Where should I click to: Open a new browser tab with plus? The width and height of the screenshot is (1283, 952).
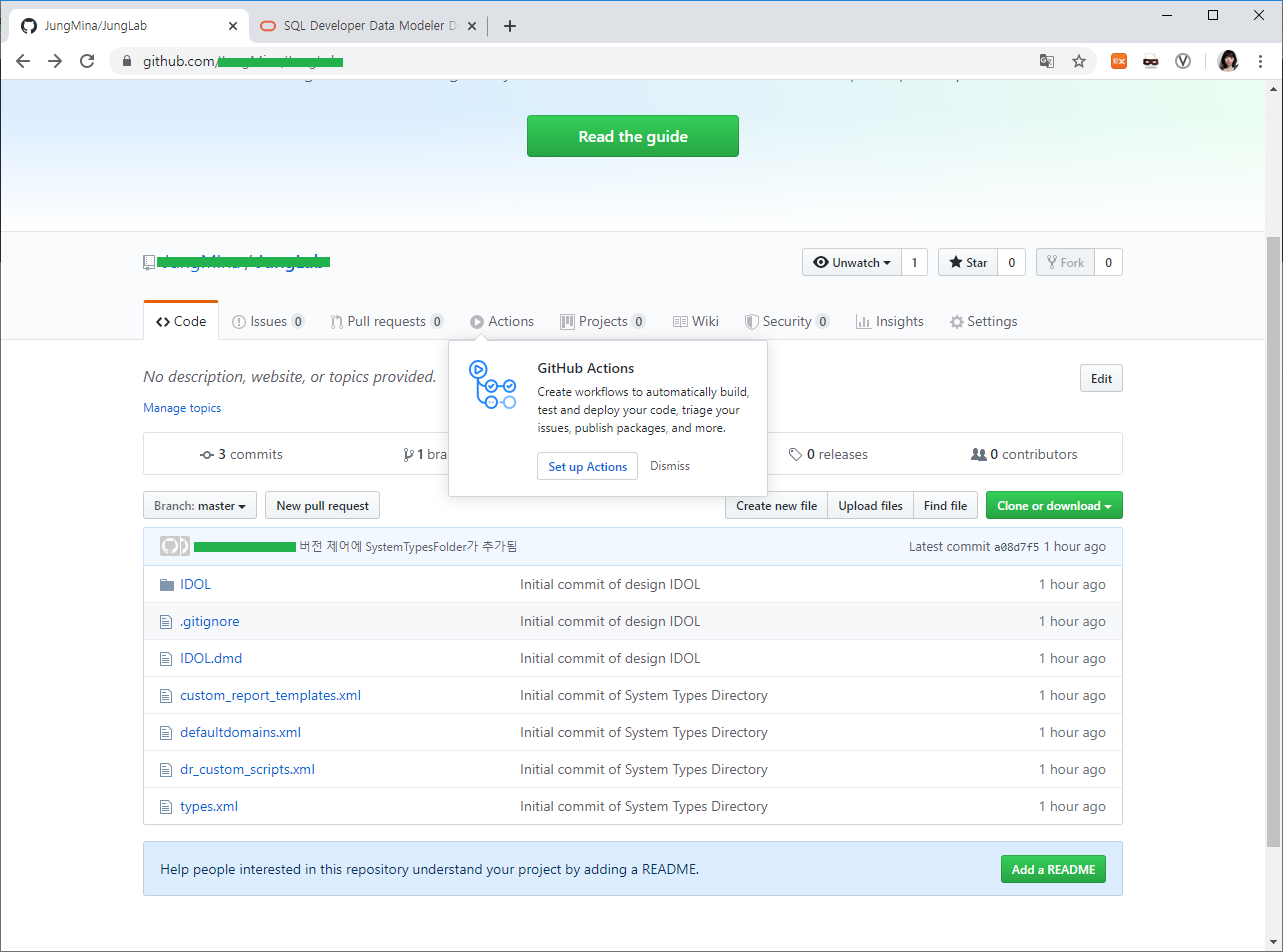510,26
